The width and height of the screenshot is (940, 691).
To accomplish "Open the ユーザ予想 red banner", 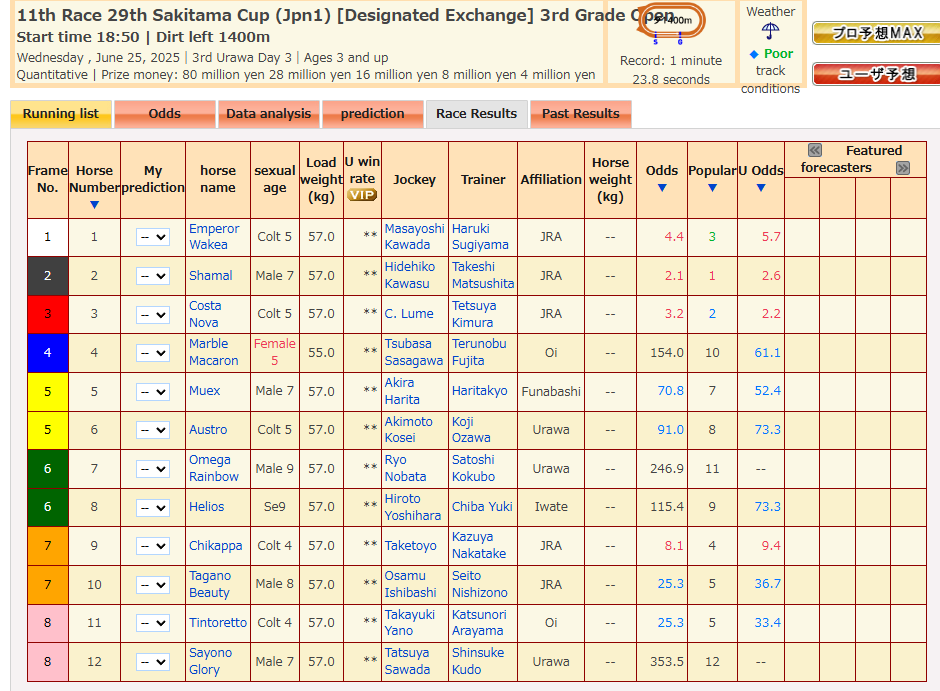I will point(876,74).
